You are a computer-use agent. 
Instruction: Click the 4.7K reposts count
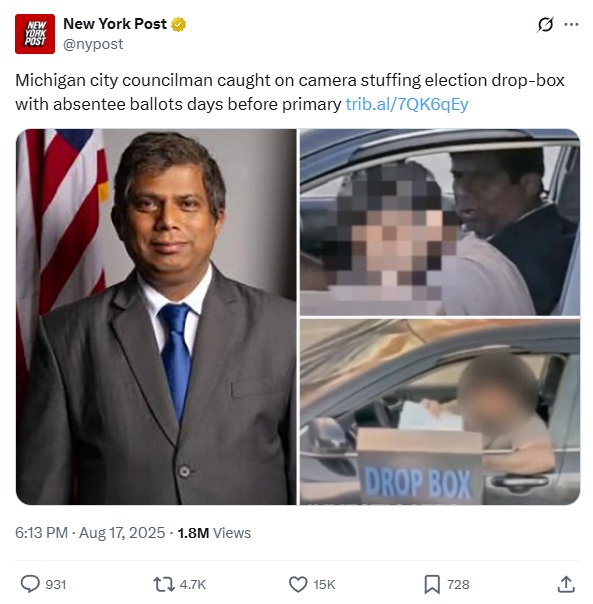tap(193, 584)
